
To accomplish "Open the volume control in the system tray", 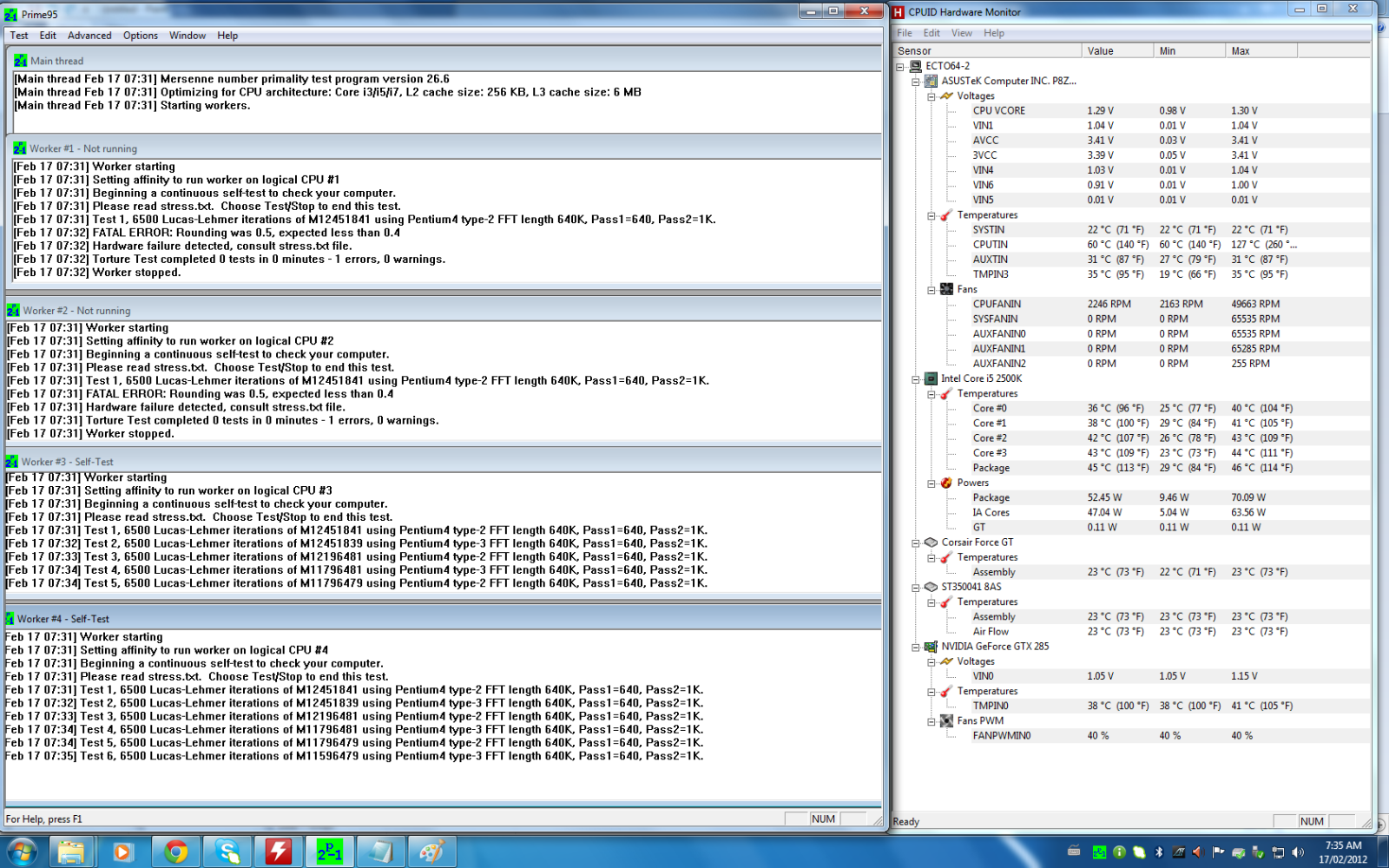I will pos(1298,852).
